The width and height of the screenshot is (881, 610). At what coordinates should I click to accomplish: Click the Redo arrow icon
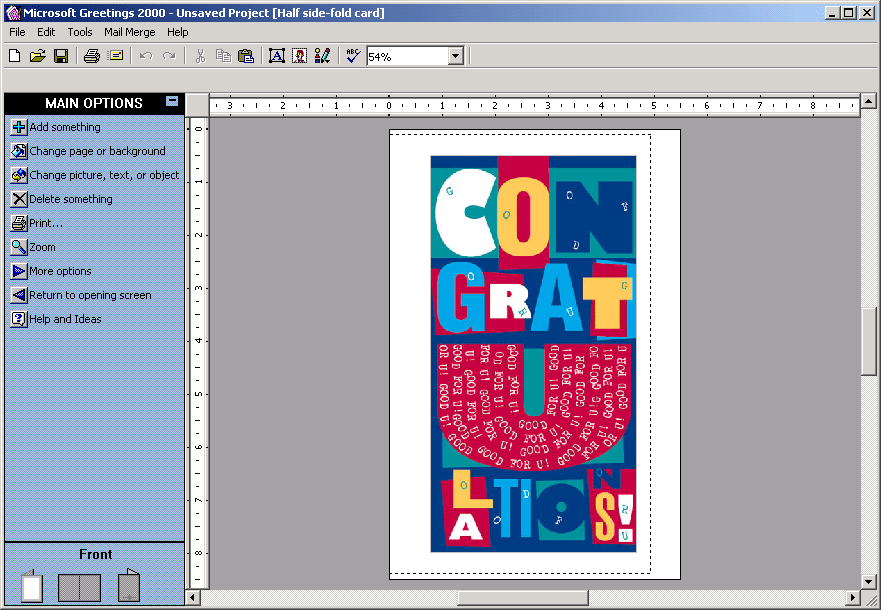click(x=169, y=56)
